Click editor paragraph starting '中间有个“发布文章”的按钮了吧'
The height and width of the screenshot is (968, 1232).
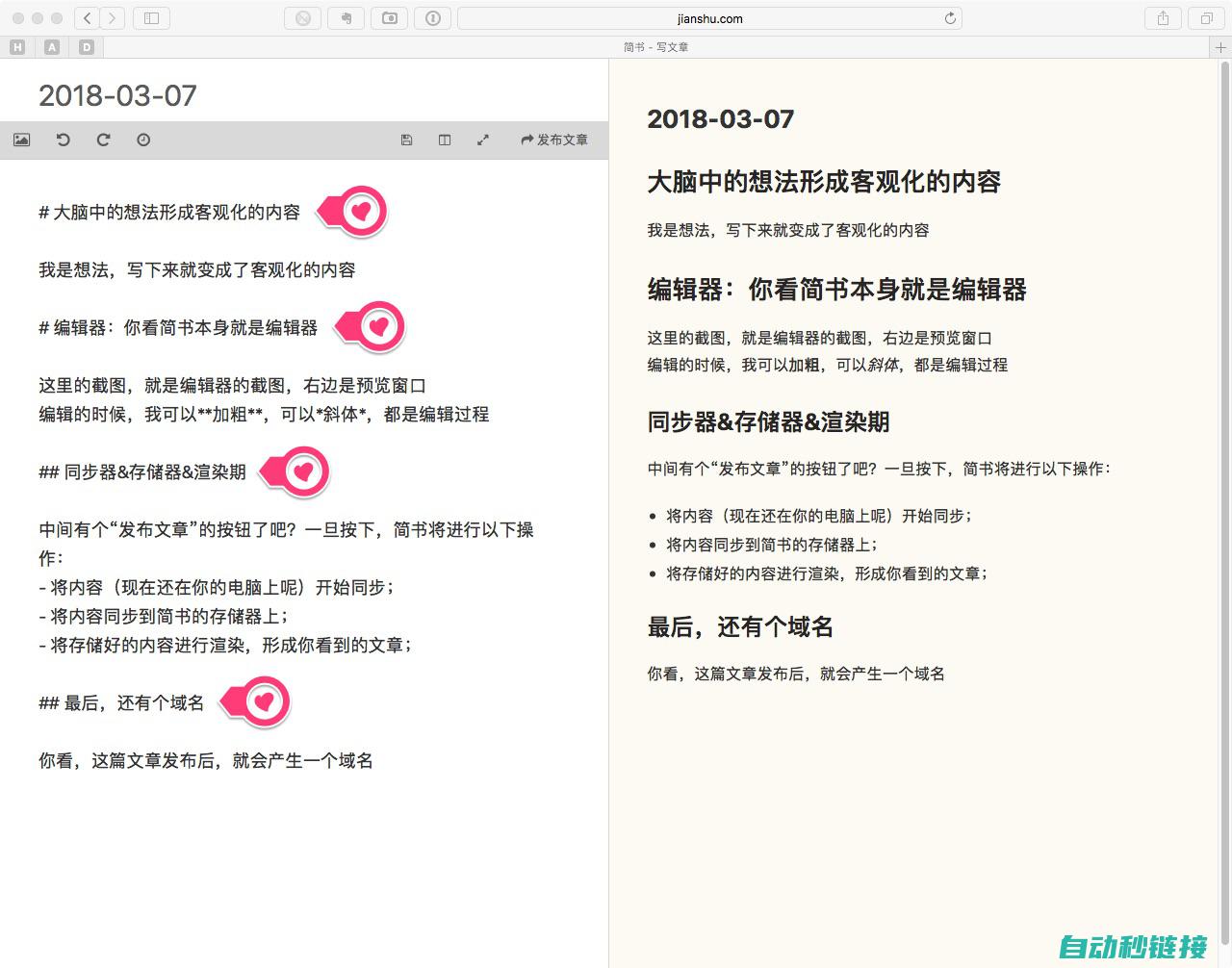286,544
